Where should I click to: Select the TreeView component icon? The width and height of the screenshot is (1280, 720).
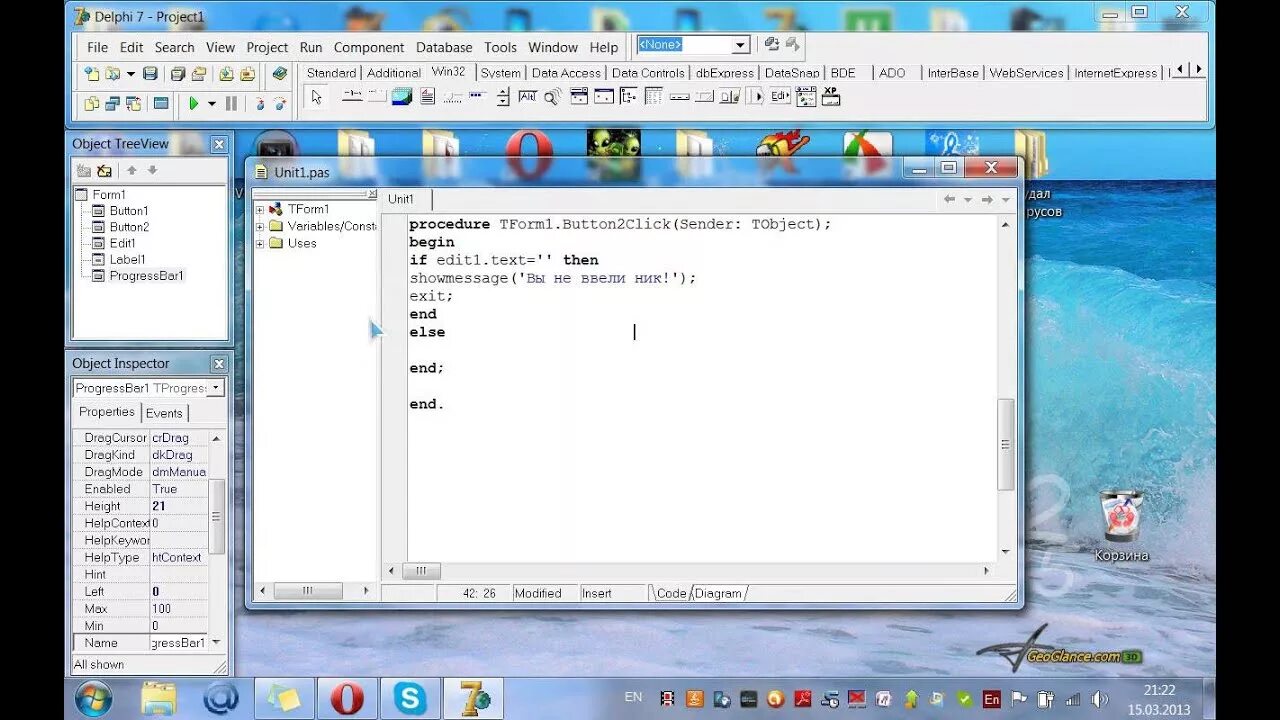point(628,97)
